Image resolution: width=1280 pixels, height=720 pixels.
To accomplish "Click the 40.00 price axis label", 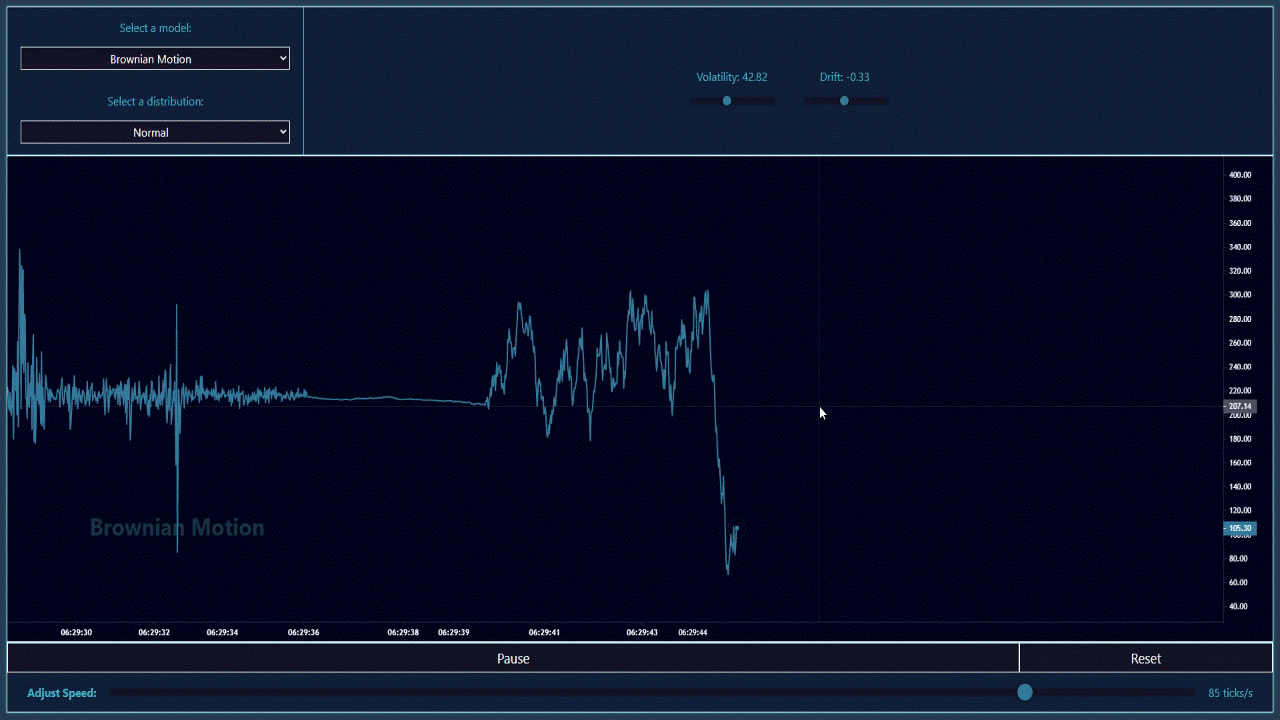I will tap(1240, 606).
